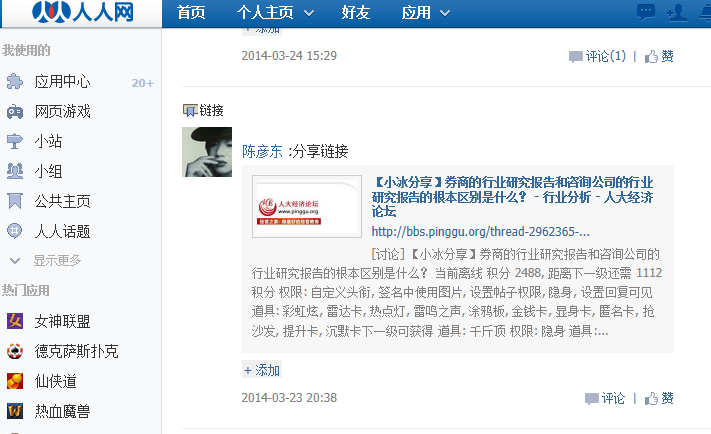The width and height of the screenshot is (711, 434).
Task: Open 陈彦东 profile avatar photo
Action: (207, 152)
